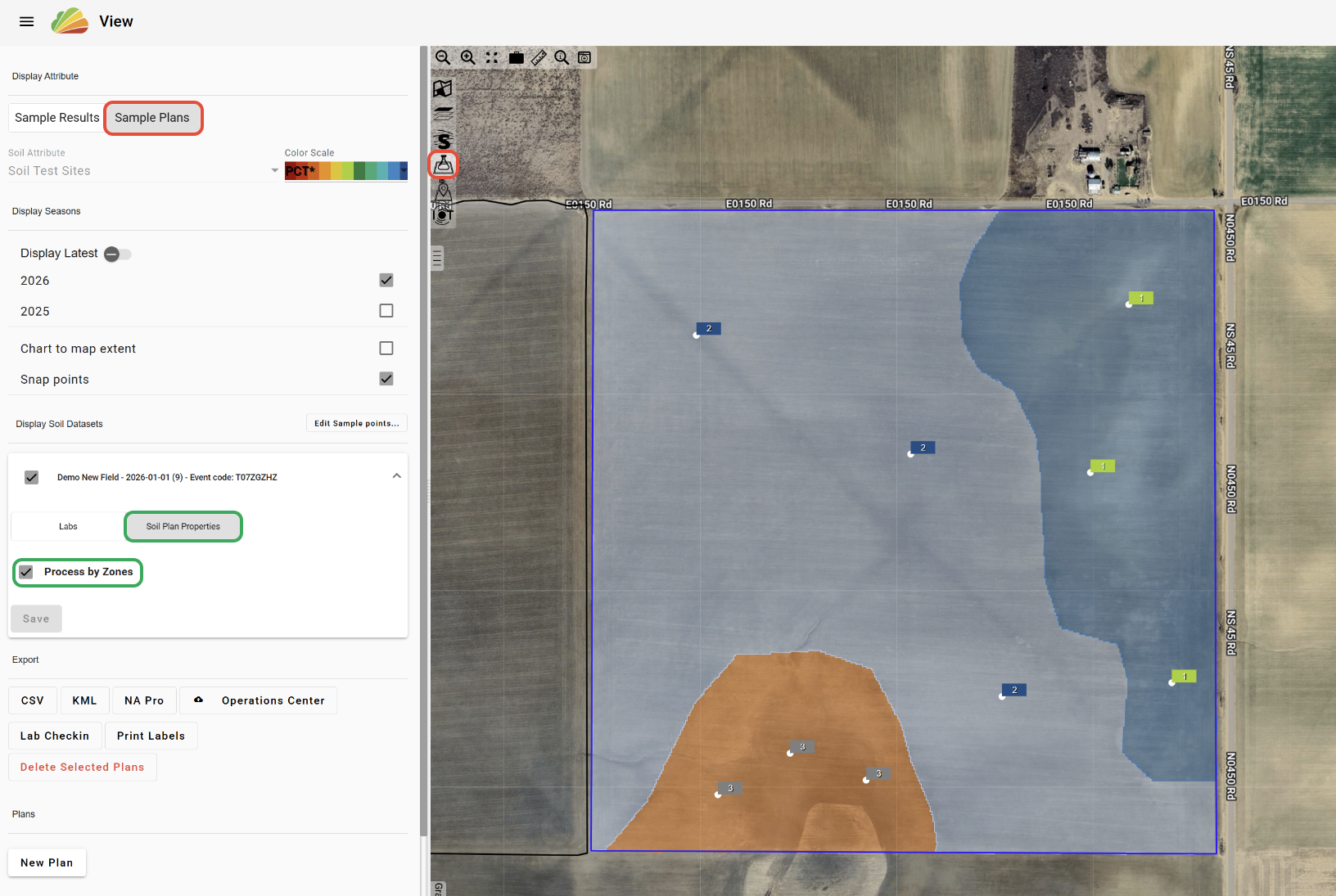Click Edit Sample points button
This screenshot has width=1336, height=896.
click(357, 423)
